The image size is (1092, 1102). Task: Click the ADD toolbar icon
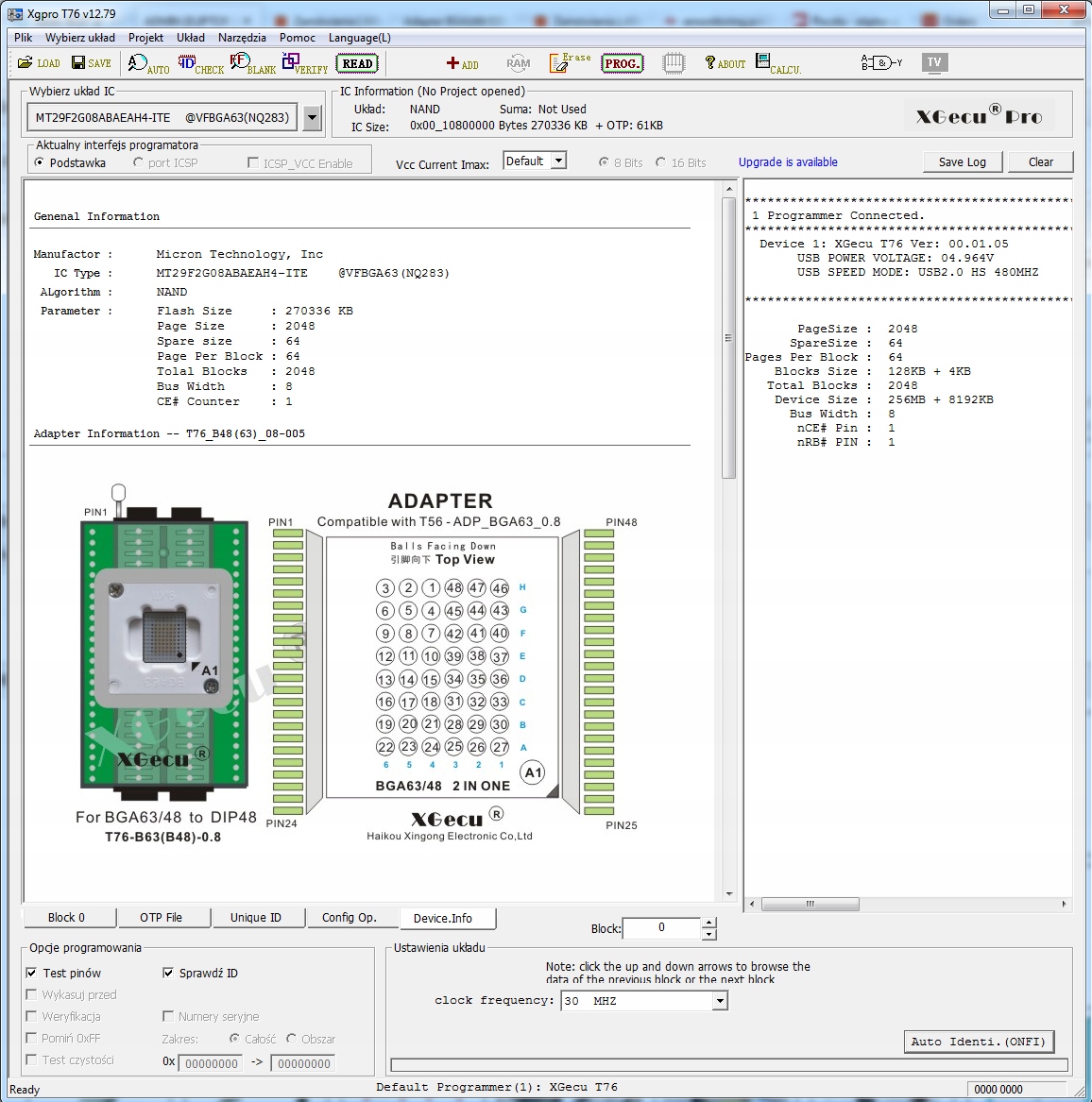click(x=462, y=64)
